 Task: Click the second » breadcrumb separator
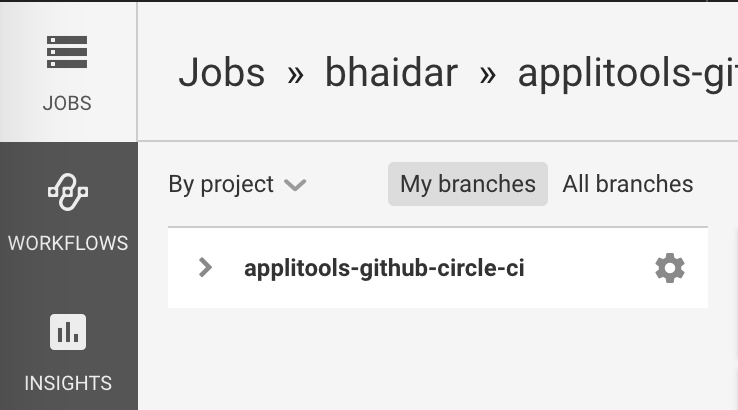coord(487,74)
